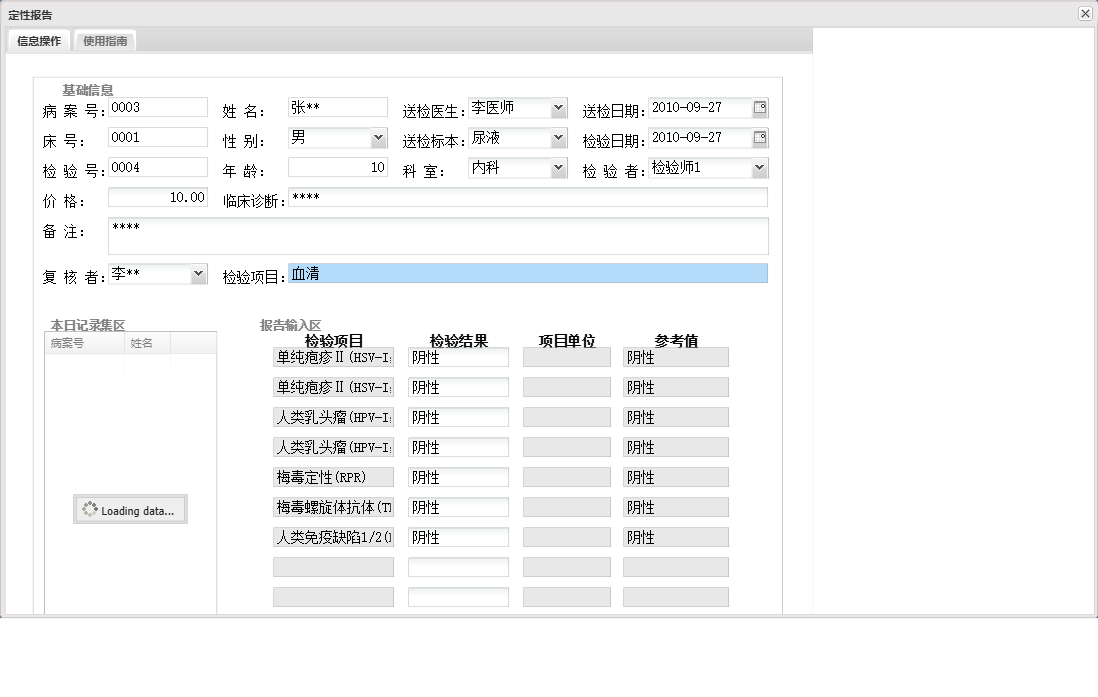Open the calendar picker for 检验日期
This screenshot has height=697, width=1098.
(x=759, y=137)
